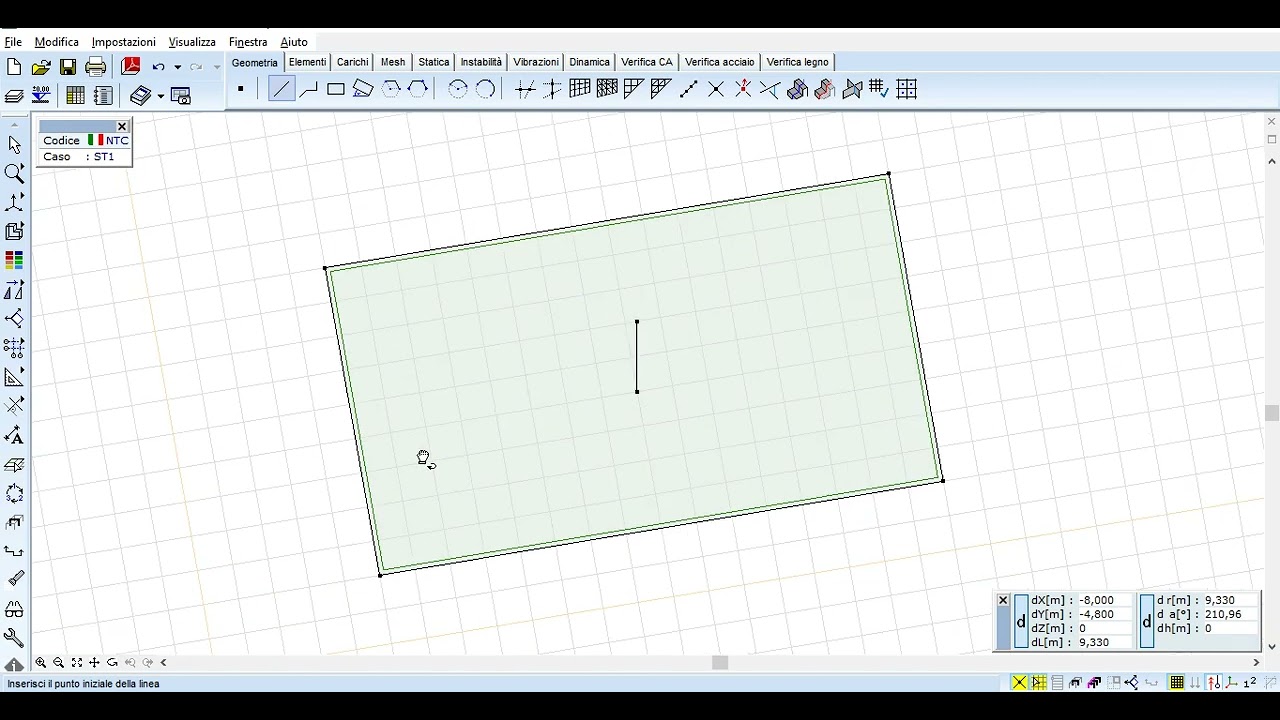Zoom in with the plus magnifier icon
The image size is (1280, 720).
coord(41,662)
